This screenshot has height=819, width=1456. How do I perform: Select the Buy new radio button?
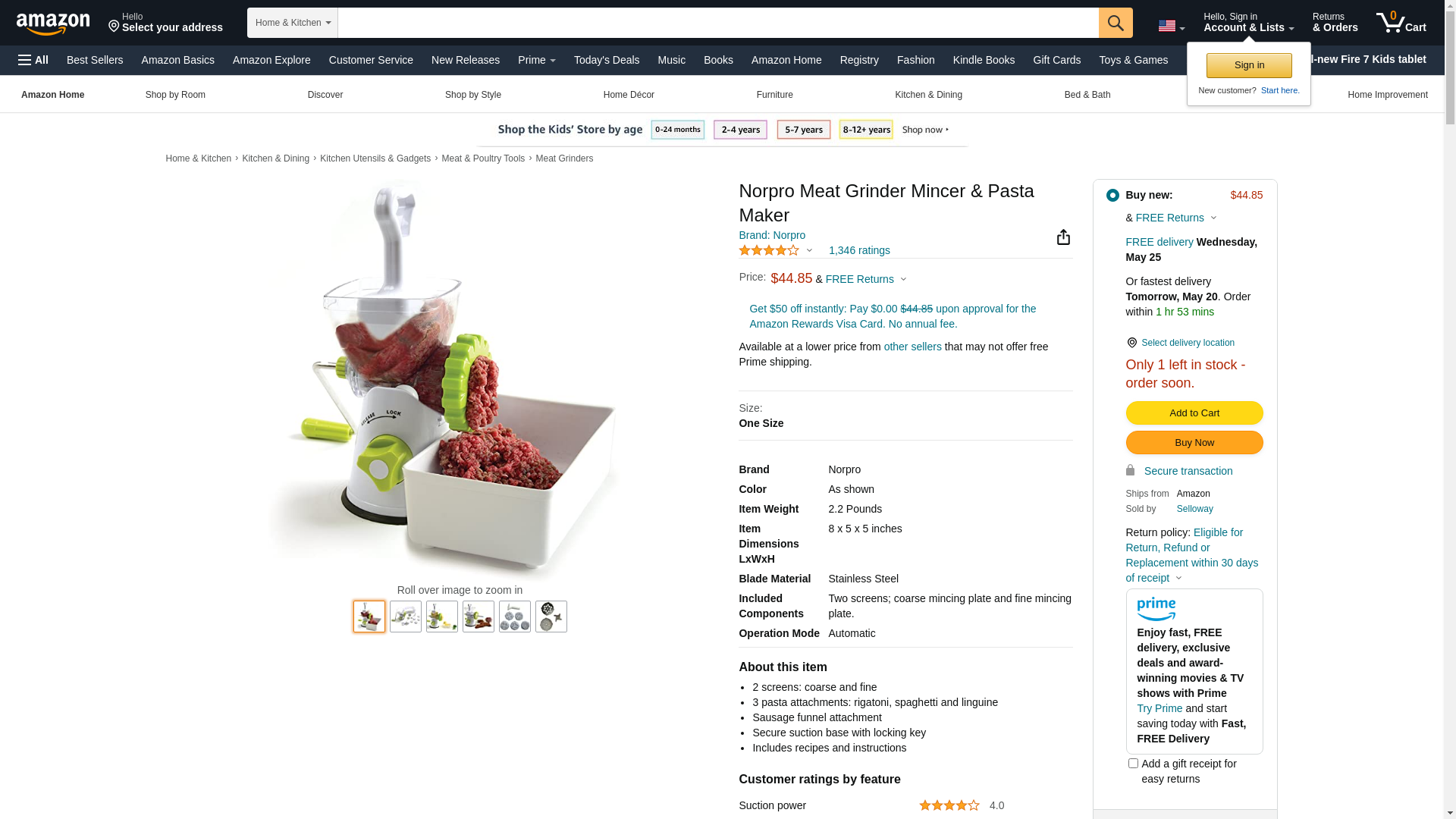[x=1112, y=196]
